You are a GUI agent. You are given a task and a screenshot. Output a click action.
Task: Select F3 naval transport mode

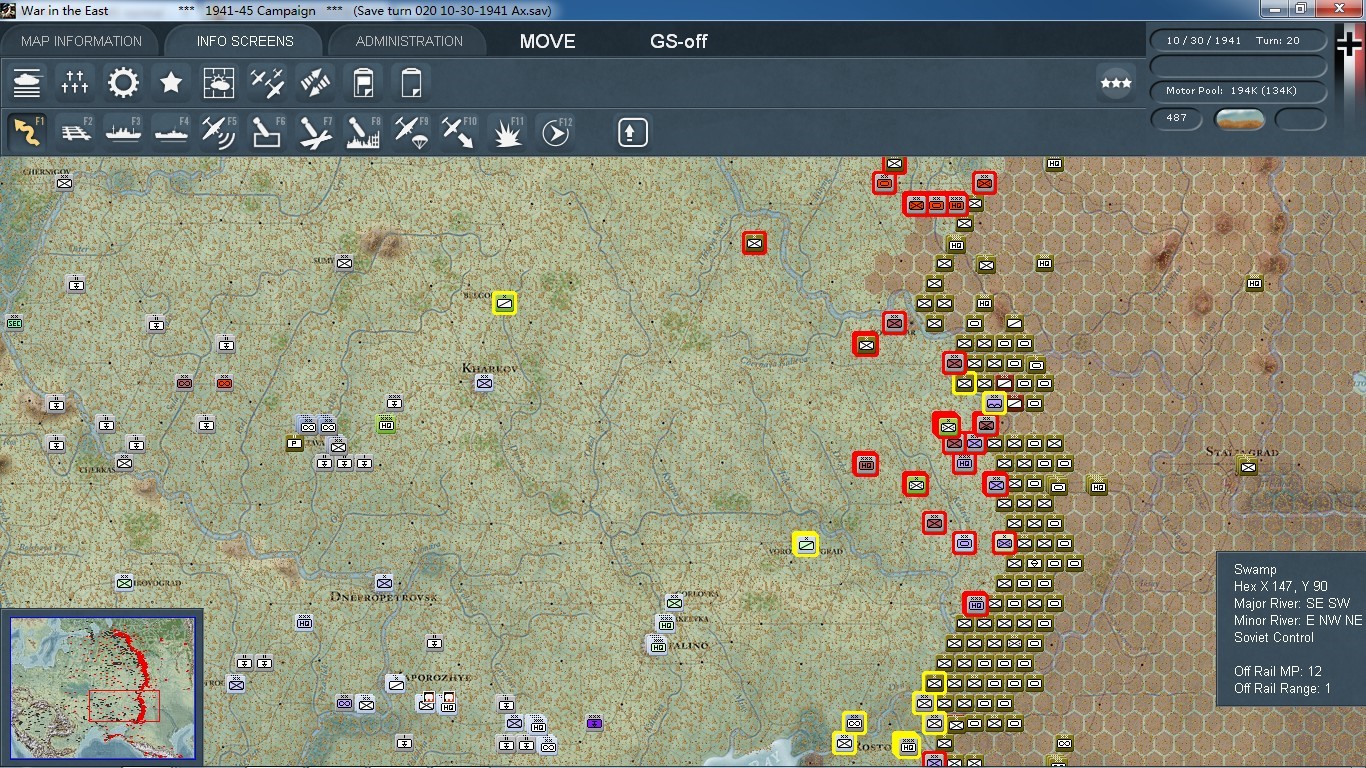tap(123, 132)
